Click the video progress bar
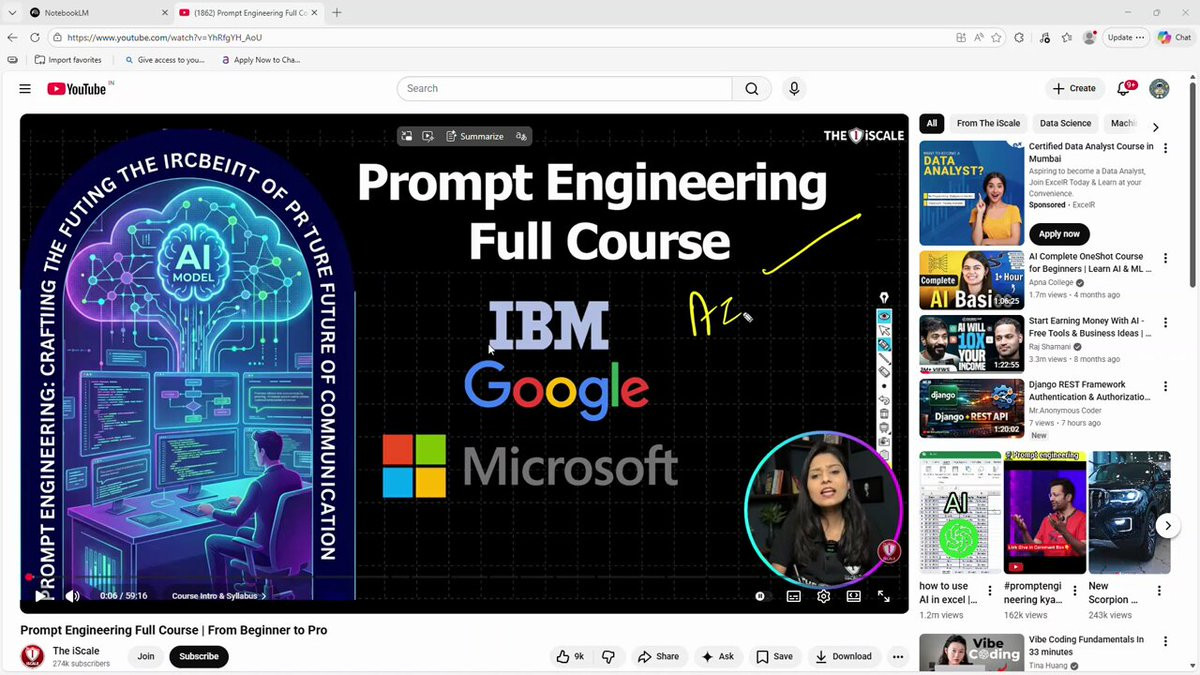Viewport: 1200px width, 675px height. (x=464, y=578)
